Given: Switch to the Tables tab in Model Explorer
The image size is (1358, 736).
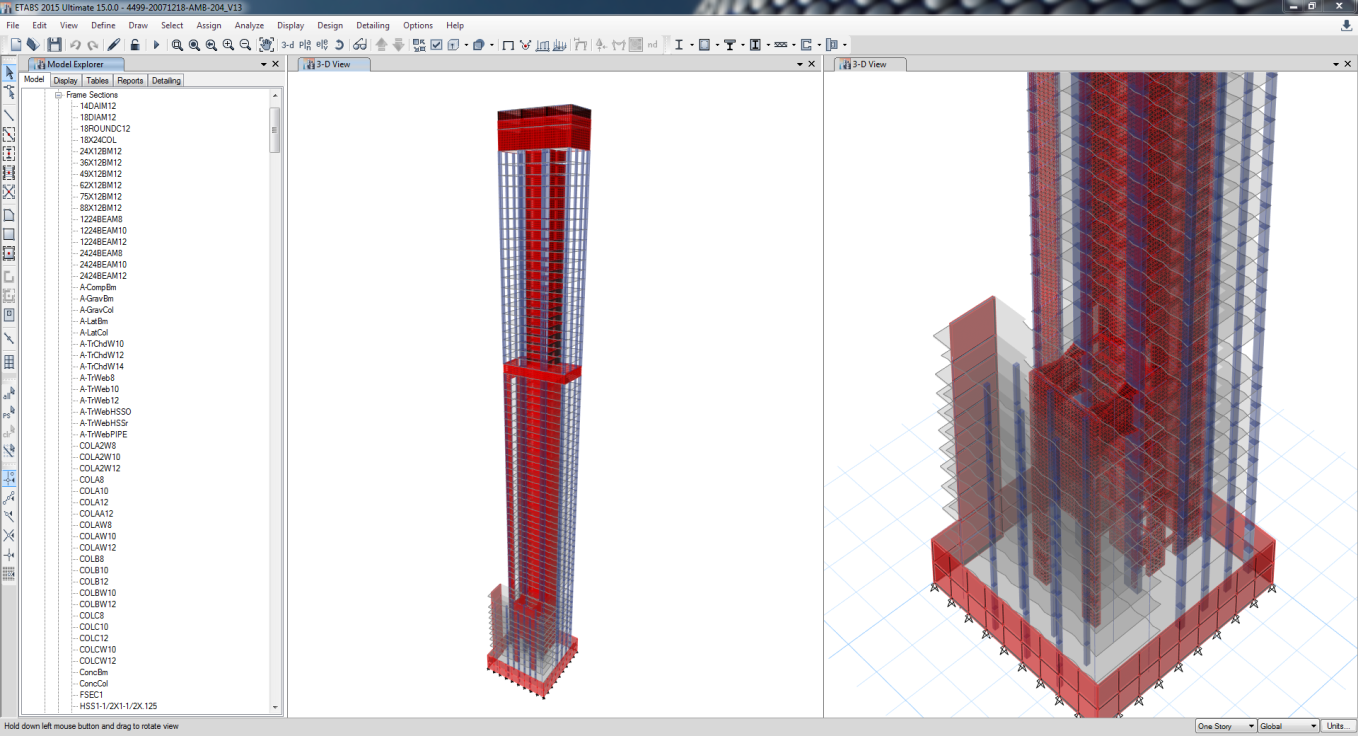Looking at the screenshot, I should pos(97,80).
